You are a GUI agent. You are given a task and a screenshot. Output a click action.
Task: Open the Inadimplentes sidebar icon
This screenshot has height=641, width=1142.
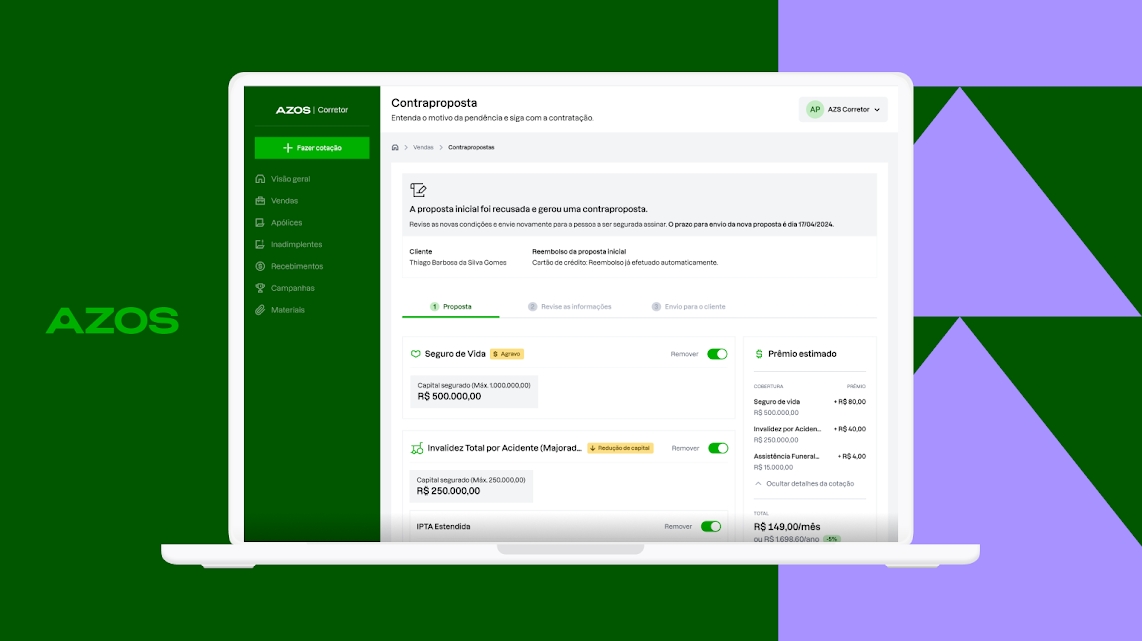tap(261, 244)
